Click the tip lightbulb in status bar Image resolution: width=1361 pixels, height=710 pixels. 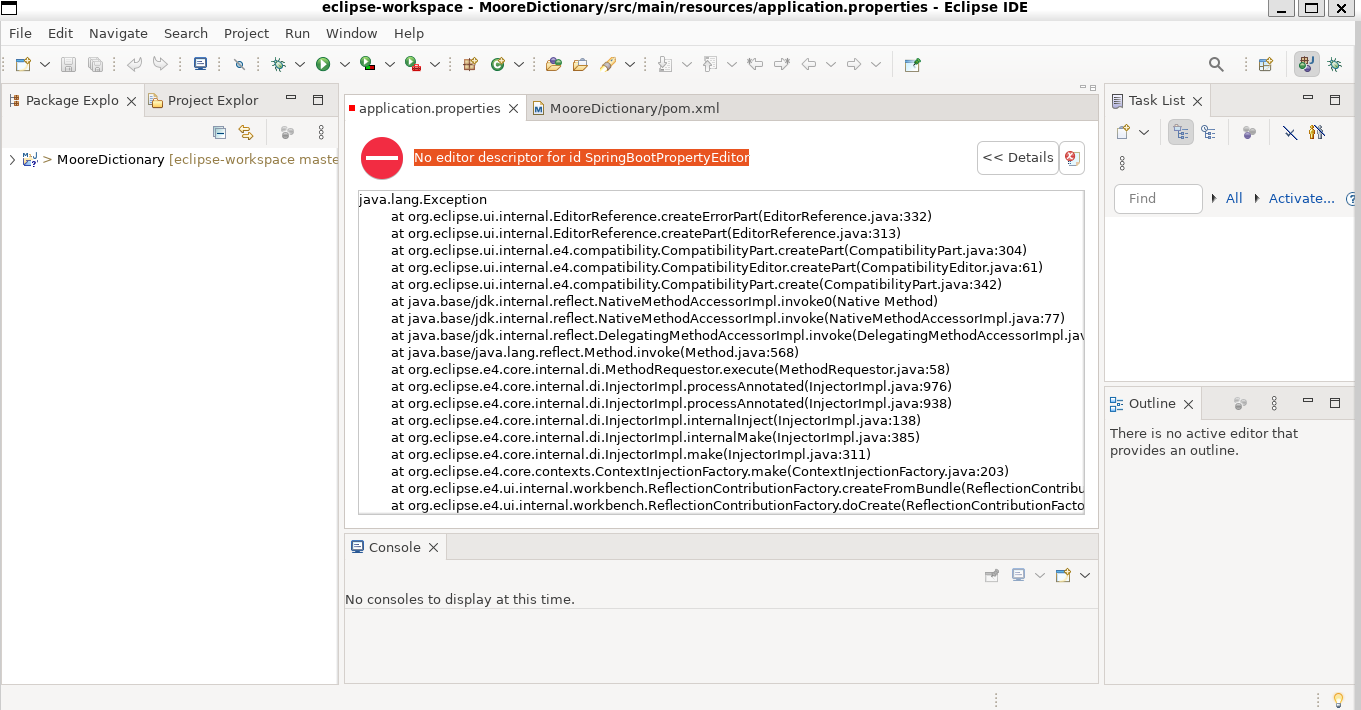[1339, 699]
